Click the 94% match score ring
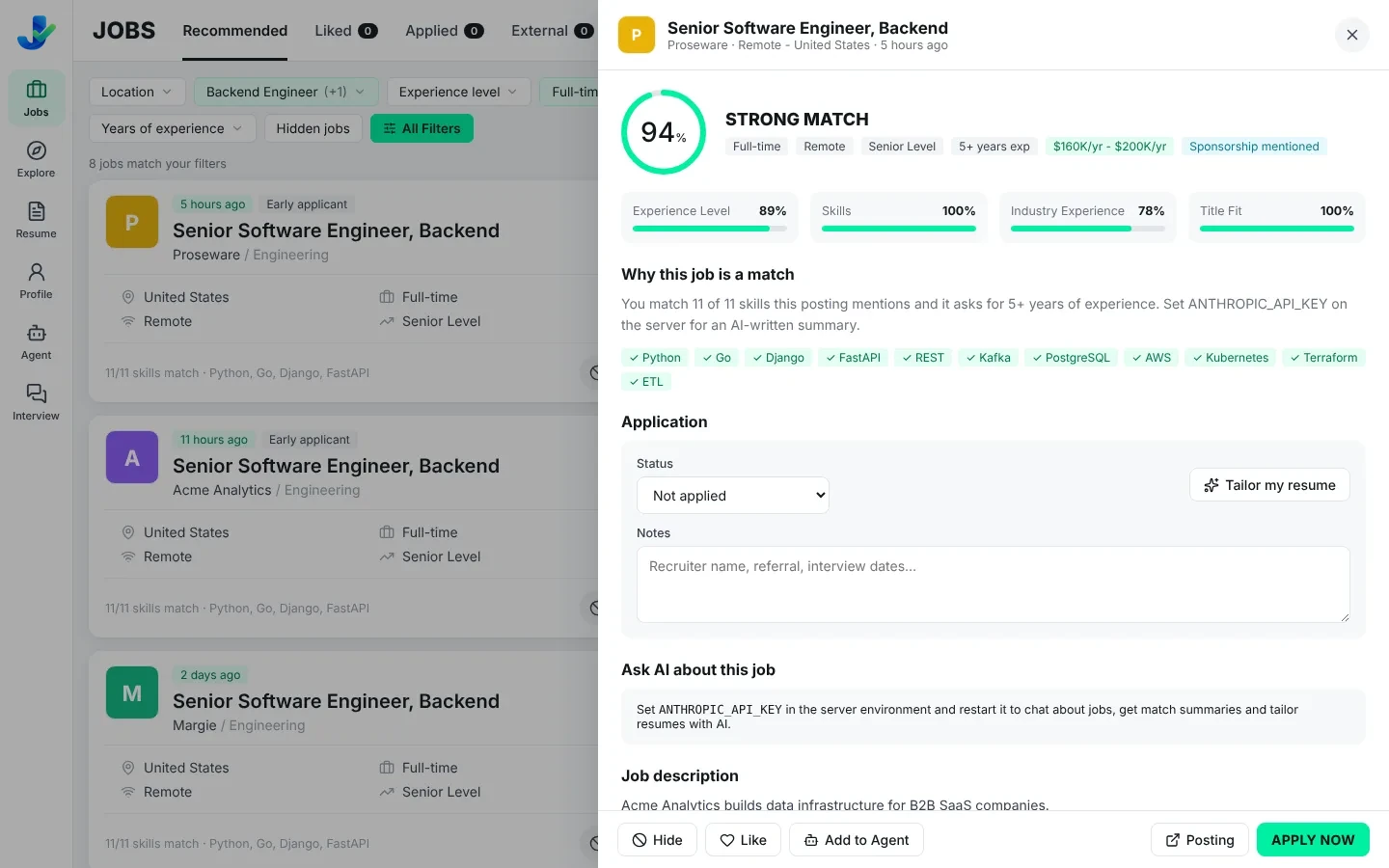The image size is (1389, 868). [x=664, y=132]
